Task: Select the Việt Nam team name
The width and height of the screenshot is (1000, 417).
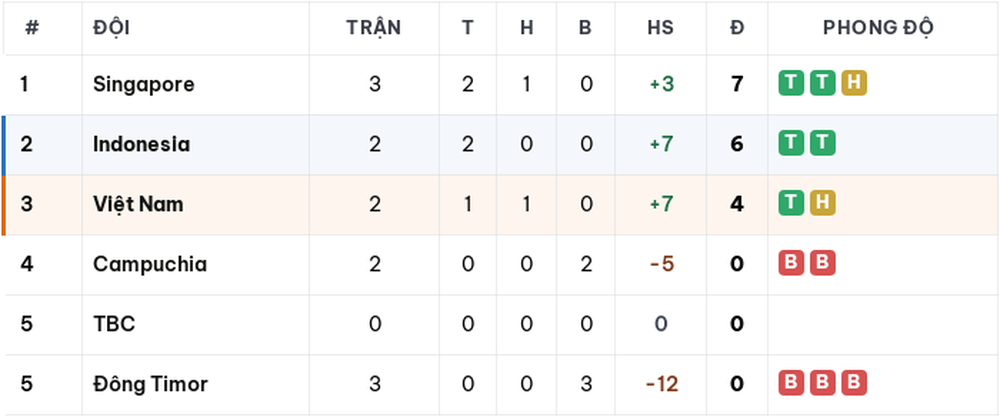Action: pos(138,204)
